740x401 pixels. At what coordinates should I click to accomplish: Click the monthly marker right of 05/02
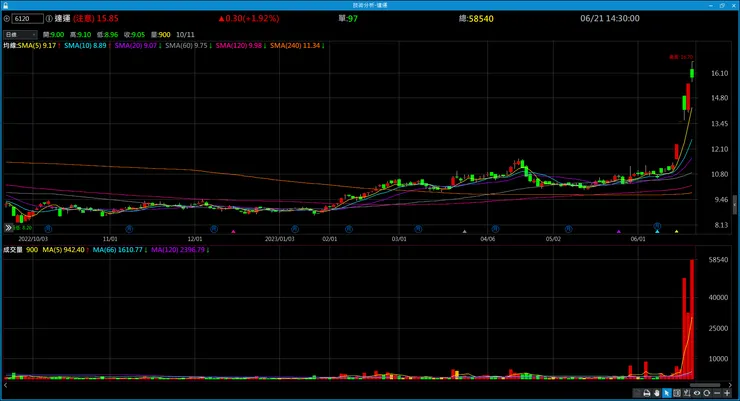tap(568, 229)
